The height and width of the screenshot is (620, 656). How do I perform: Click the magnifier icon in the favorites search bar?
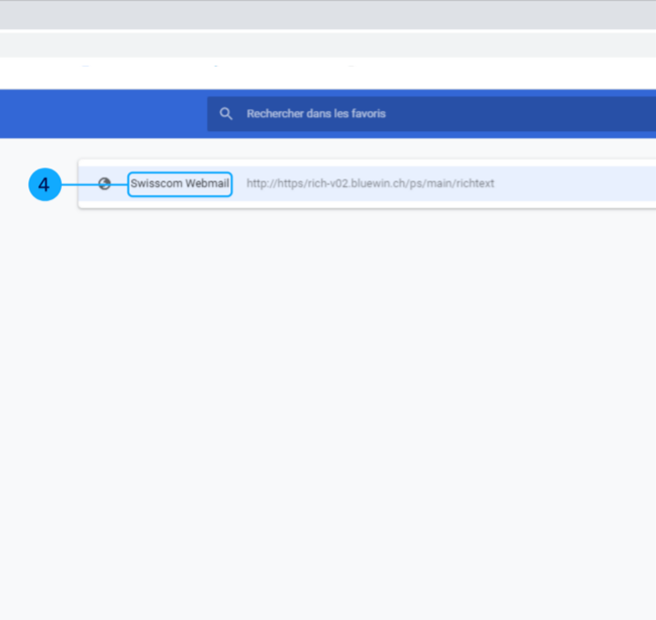click(226, 114)
